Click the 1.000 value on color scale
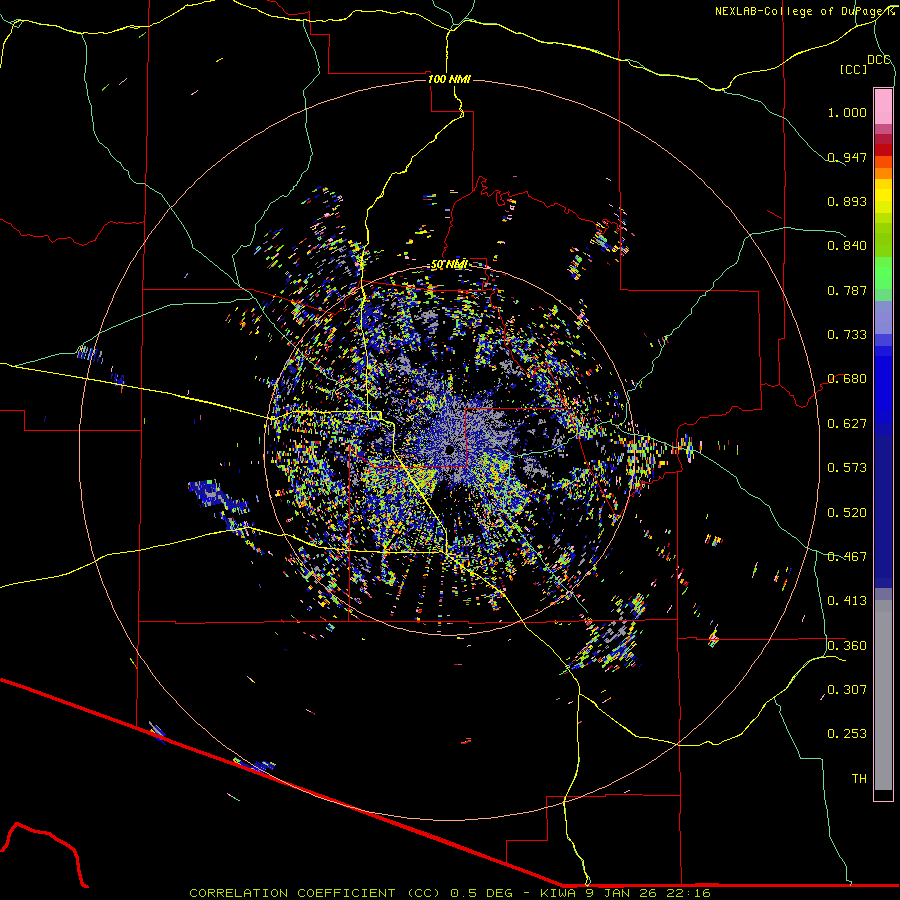The image size is (900, 900). (847, 112)
